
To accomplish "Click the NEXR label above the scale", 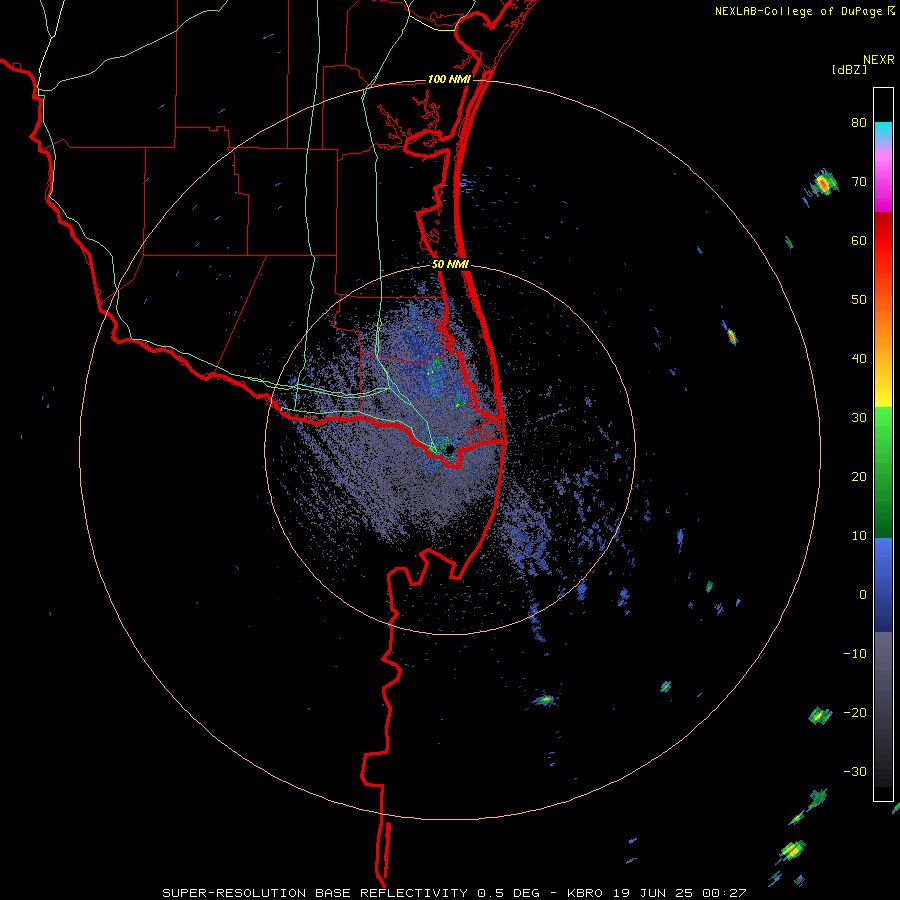I will pyautogui.click(x=879, y=60).
